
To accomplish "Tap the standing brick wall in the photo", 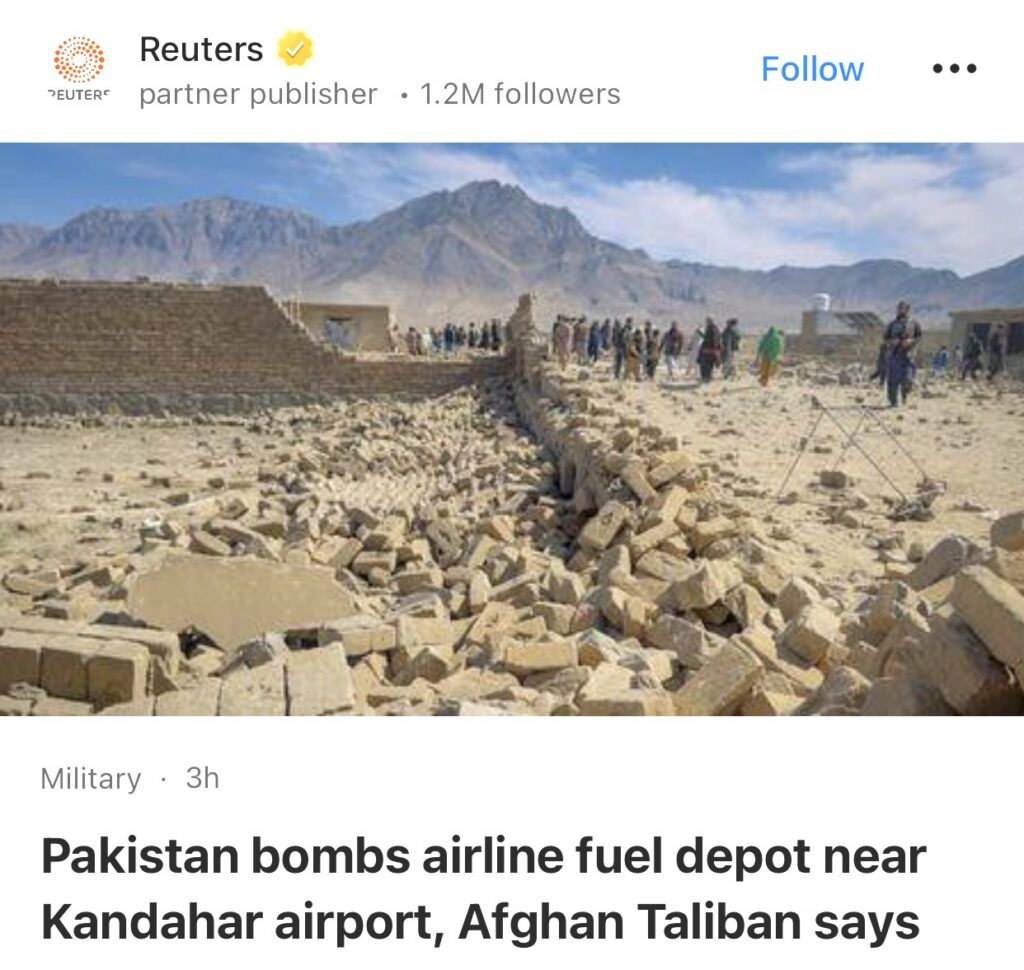I will (x=196, y=340).
